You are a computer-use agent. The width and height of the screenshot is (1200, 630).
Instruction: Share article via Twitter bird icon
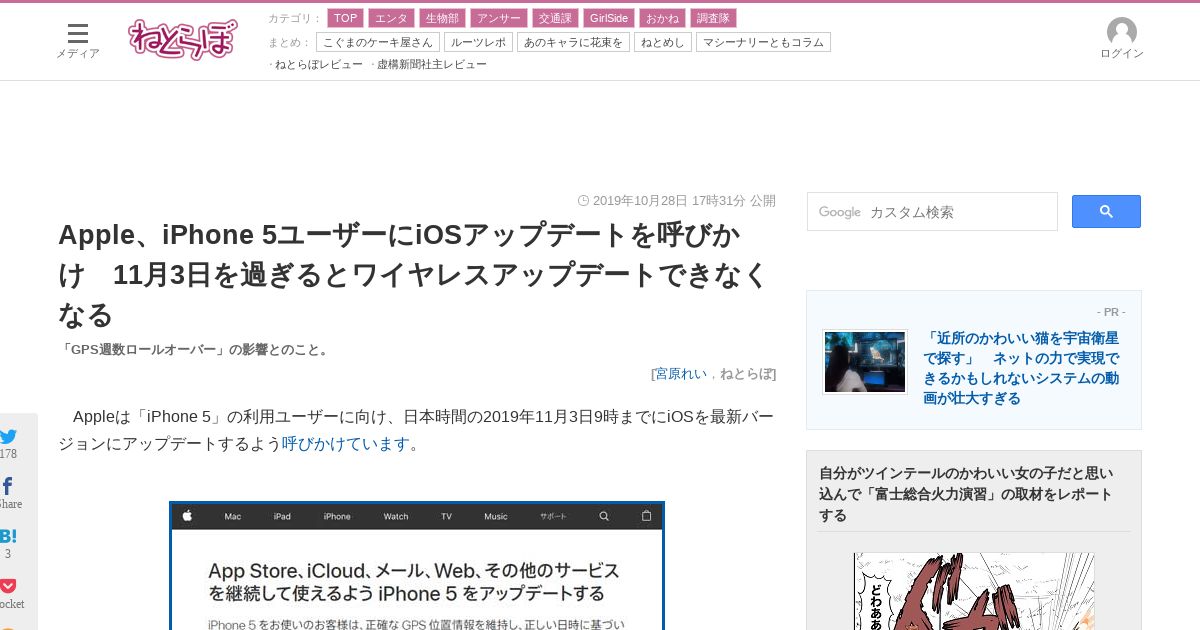(9, 436)
